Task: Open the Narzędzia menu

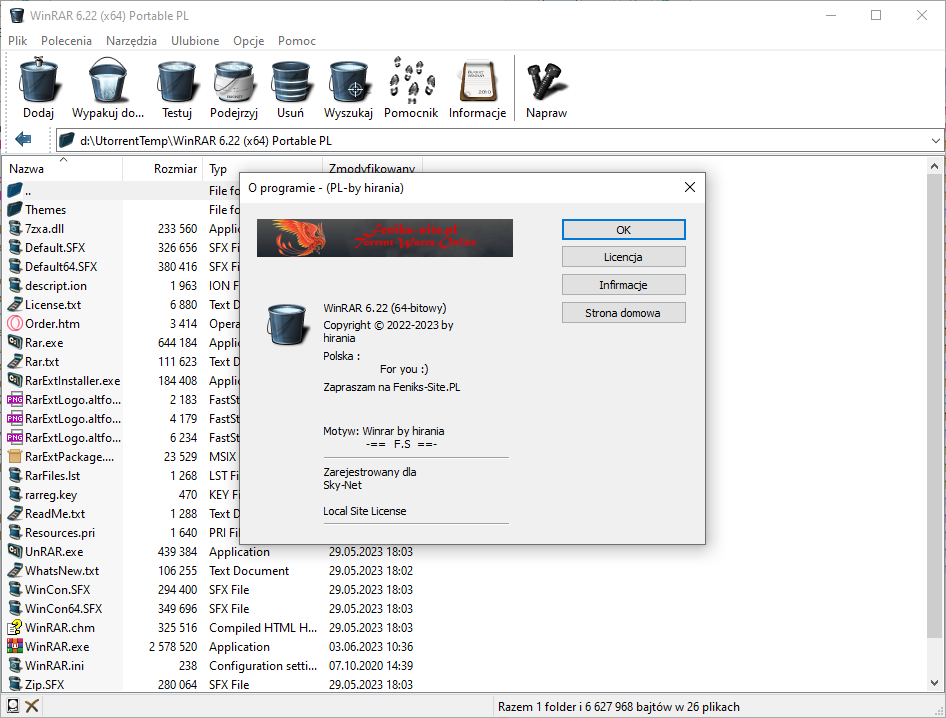Action: pyautogui.click(x=131, y=40)
